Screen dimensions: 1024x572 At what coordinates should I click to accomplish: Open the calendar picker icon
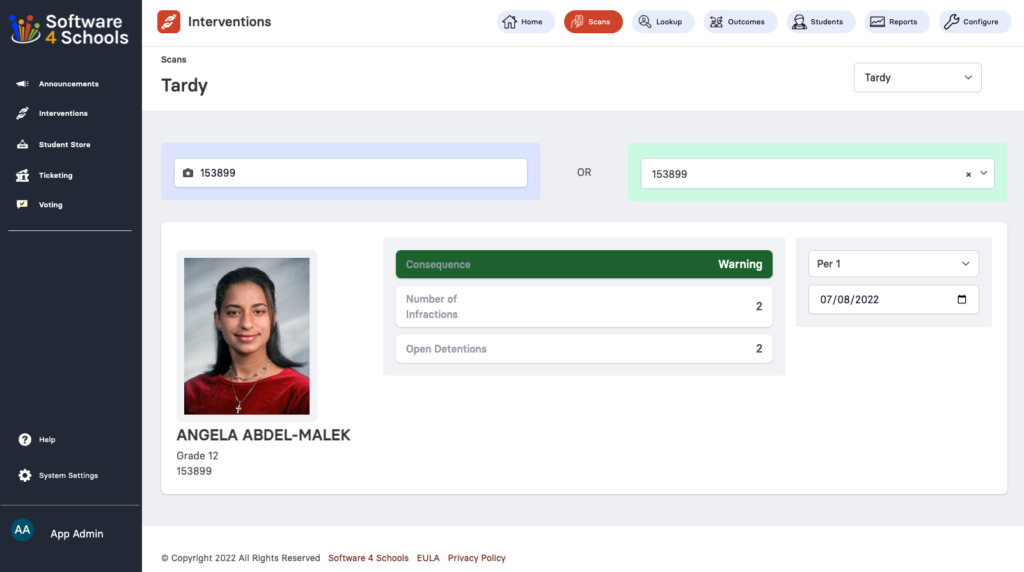962,299
